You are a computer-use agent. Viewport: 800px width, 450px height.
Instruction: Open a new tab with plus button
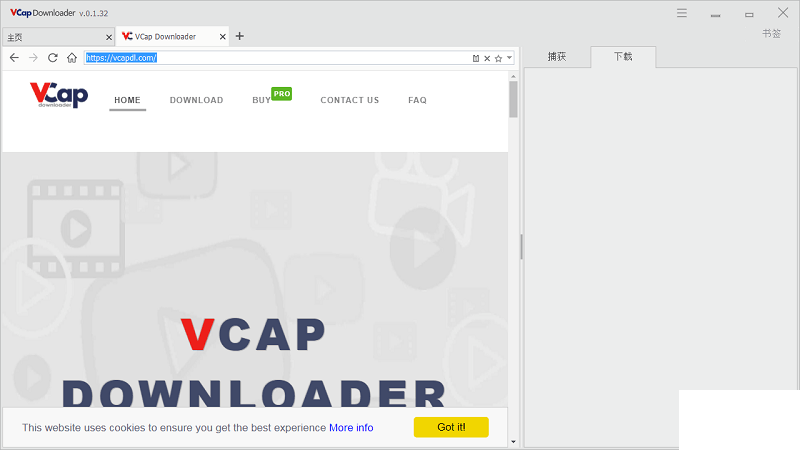[239, 36]
